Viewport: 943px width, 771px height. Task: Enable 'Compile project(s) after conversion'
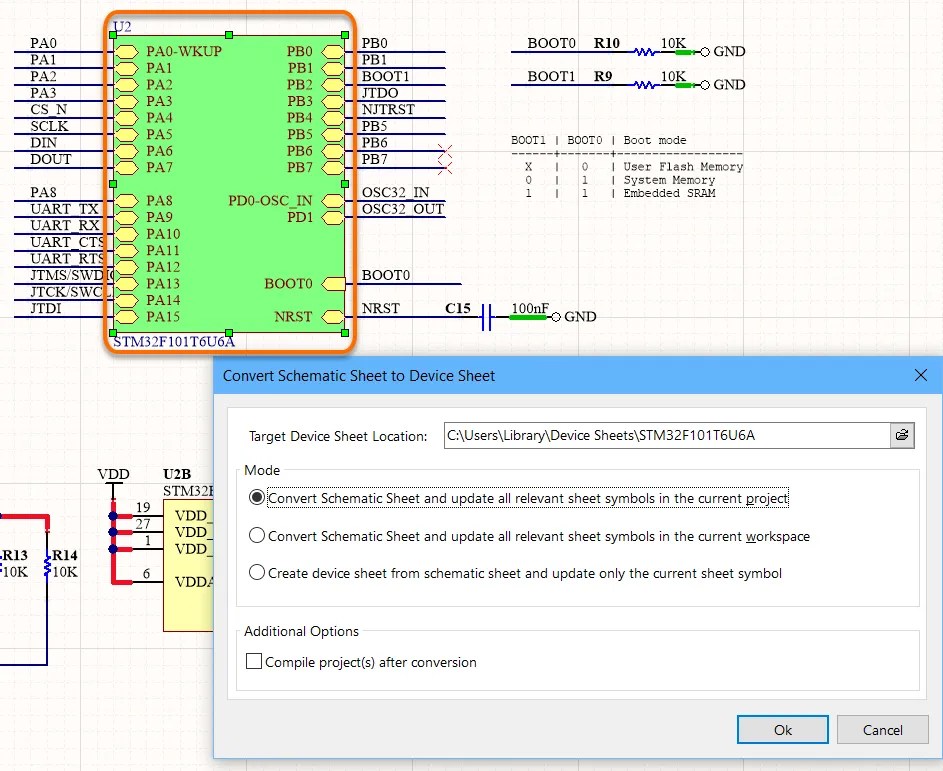254,662
